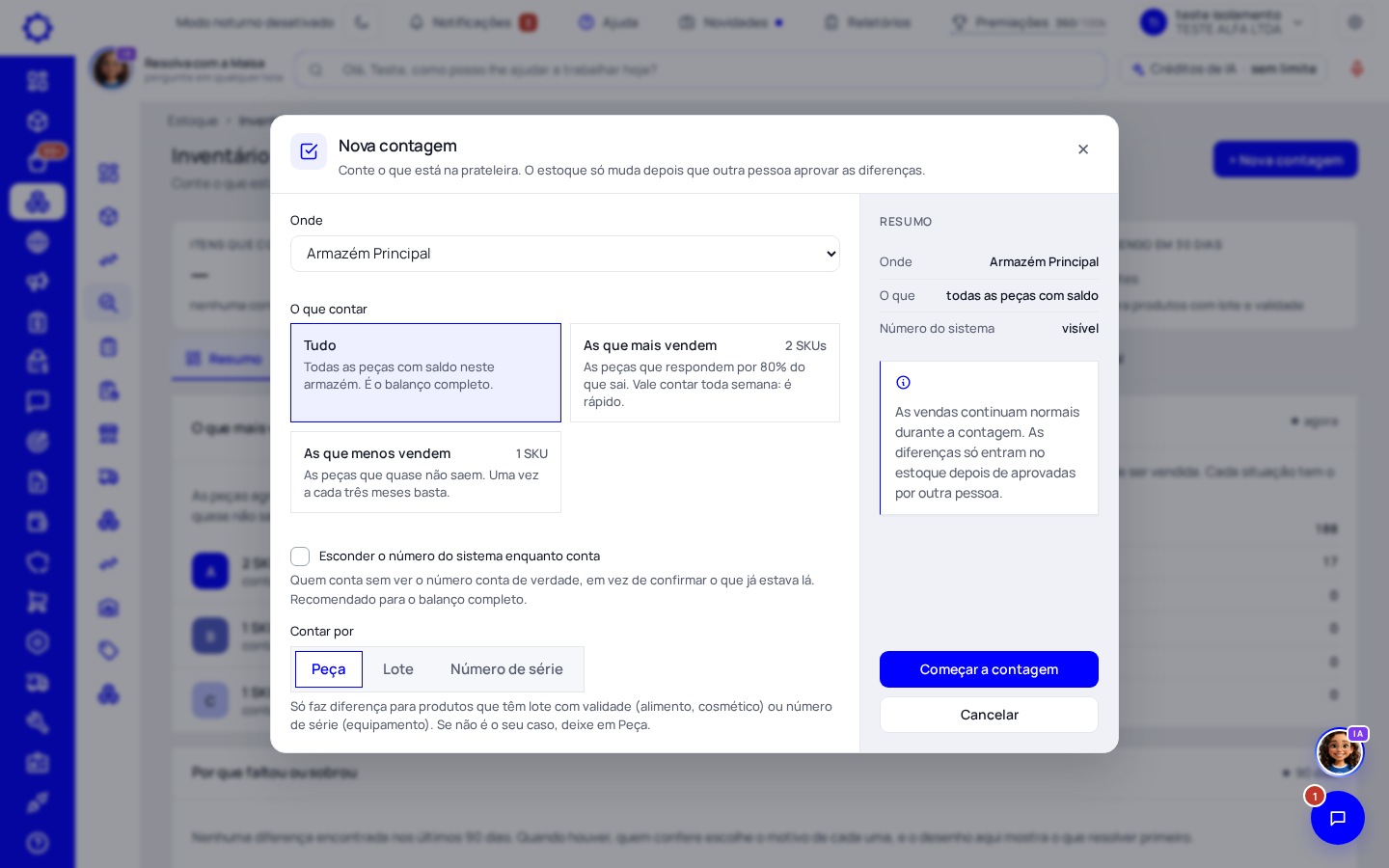
Task: Click the checklist icon beside Nova contagem title
Action: pyautogui.click(x=309, y=151)
